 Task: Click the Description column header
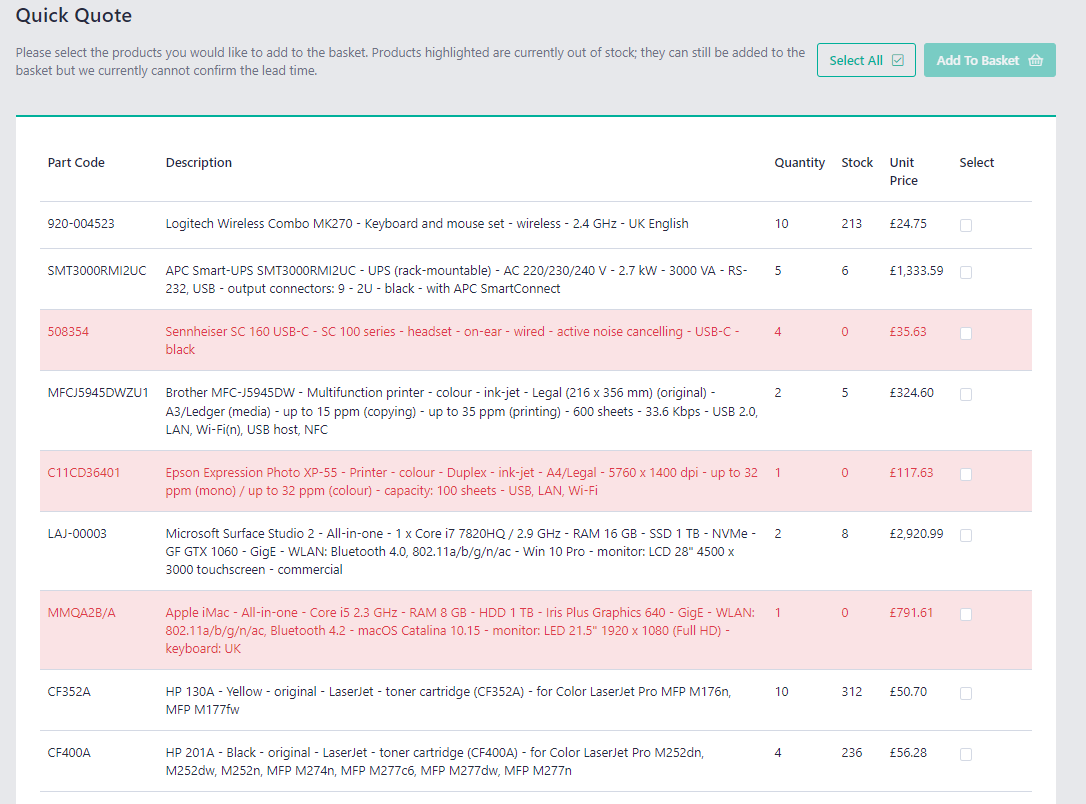click(199, 163)
